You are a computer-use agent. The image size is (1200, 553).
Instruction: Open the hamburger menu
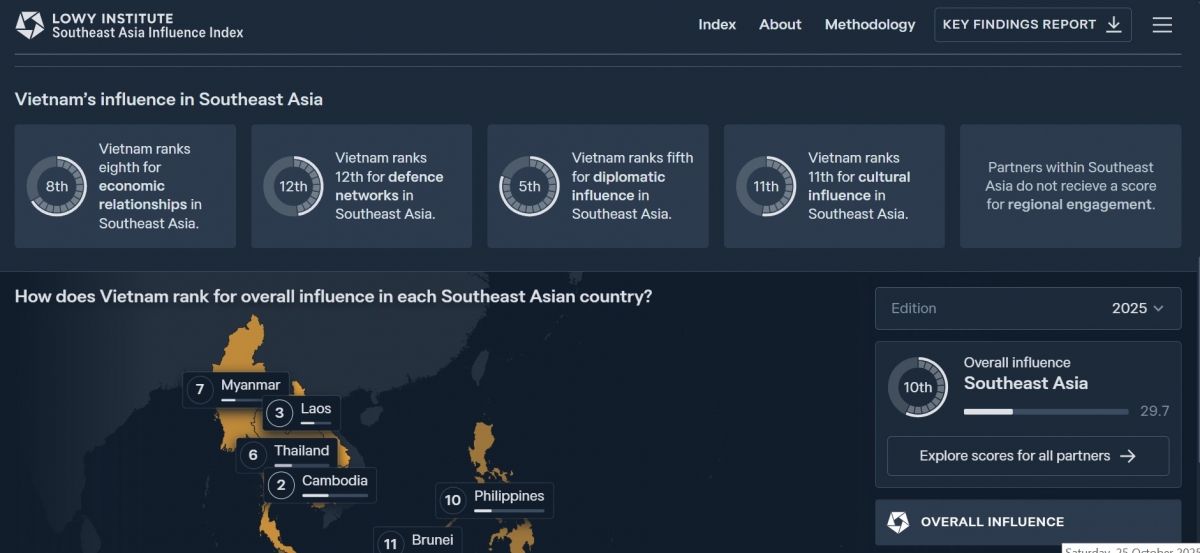1162,25
